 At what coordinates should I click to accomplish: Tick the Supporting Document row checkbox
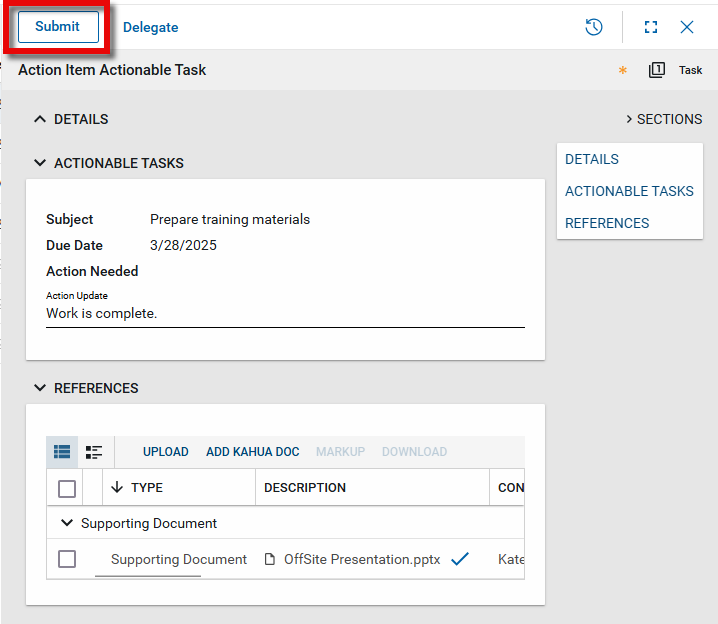coord(67,559)
